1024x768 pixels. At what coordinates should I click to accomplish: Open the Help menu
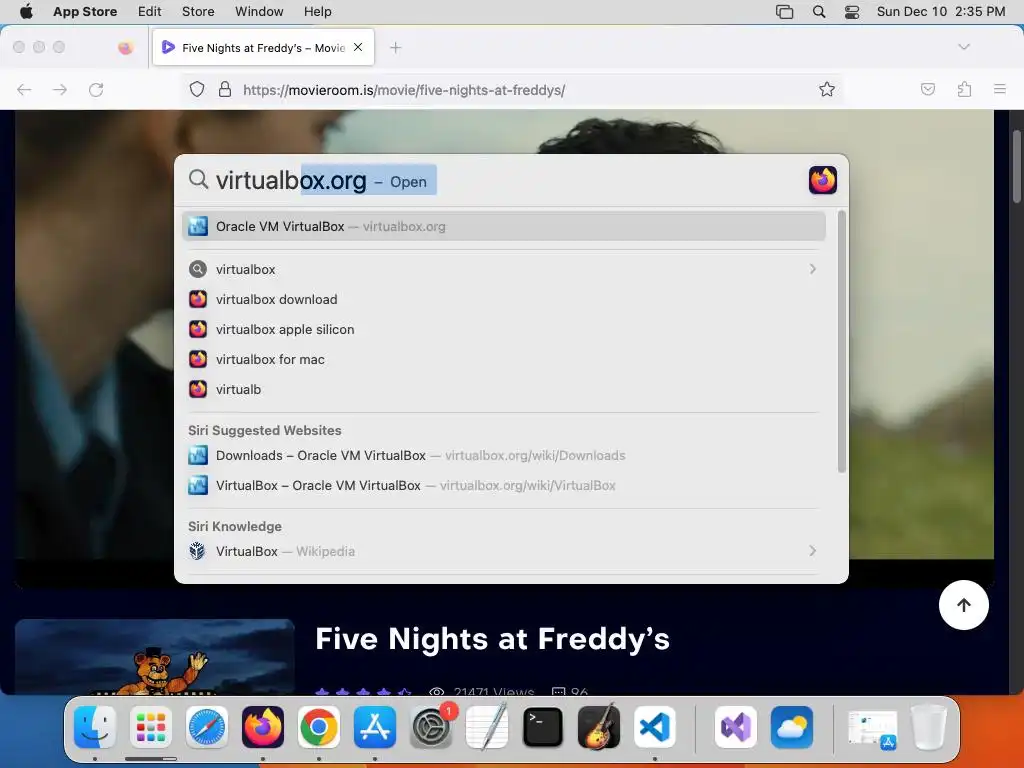tap(317, 11)
